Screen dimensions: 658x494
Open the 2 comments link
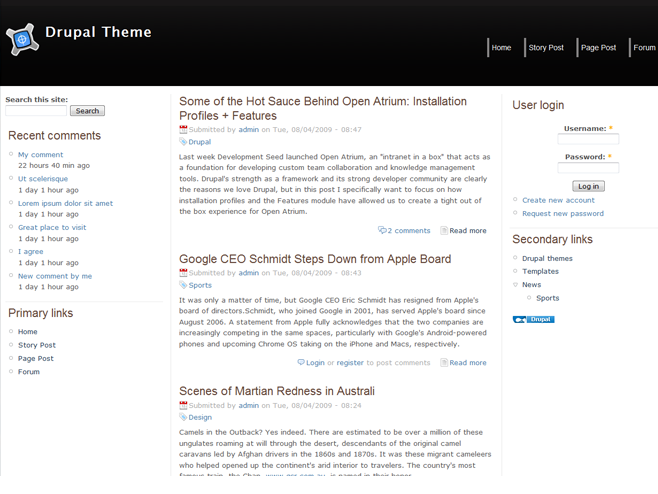409,230
